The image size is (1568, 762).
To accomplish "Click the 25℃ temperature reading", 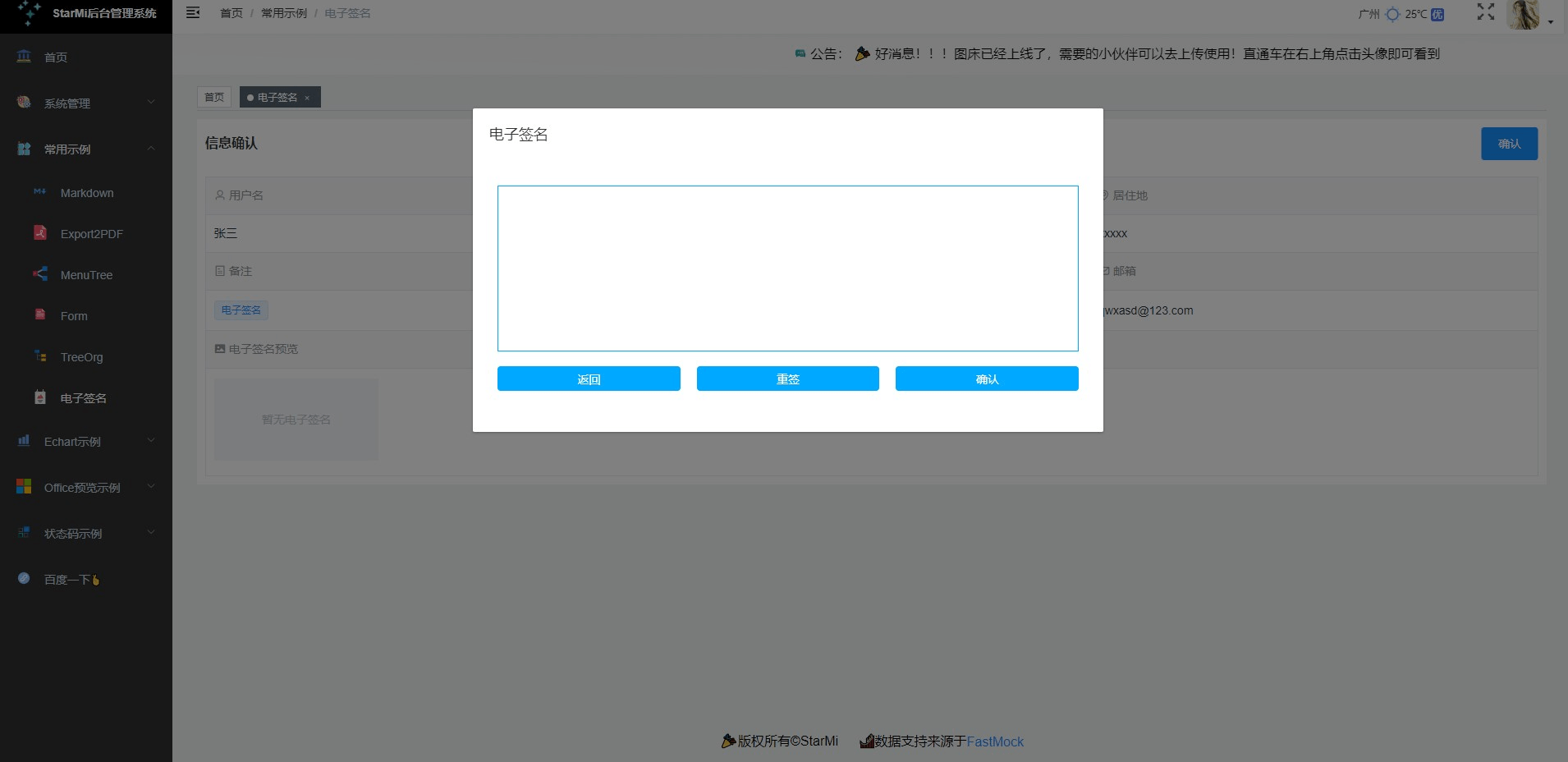I will [1416, 14].
